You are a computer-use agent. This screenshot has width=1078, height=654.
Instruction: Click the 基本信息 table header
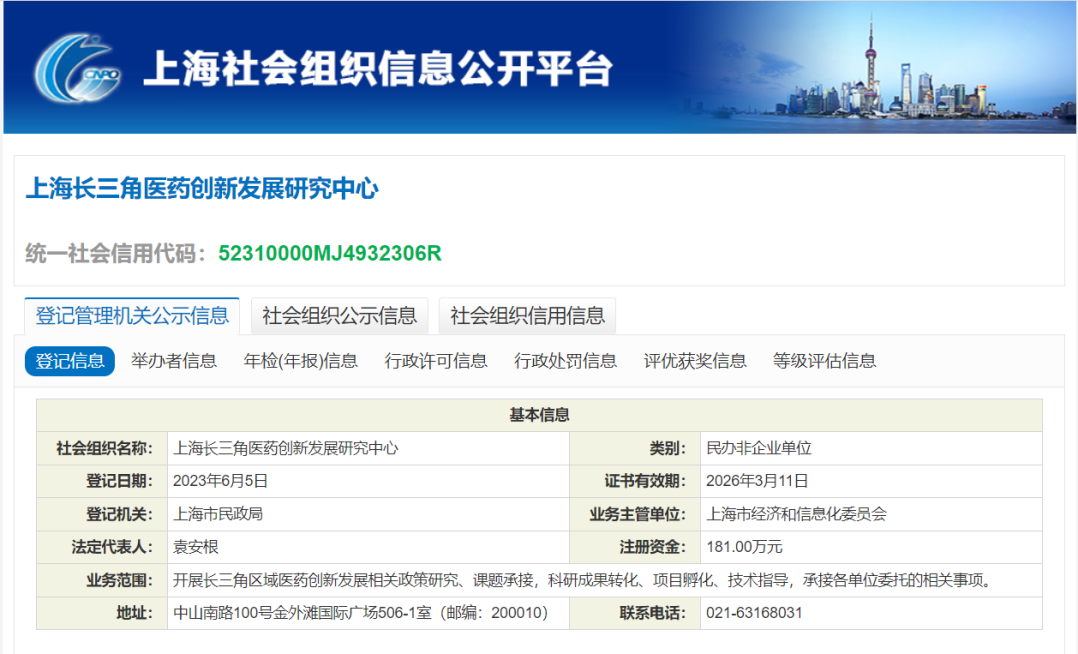click(x=539, y=415)
